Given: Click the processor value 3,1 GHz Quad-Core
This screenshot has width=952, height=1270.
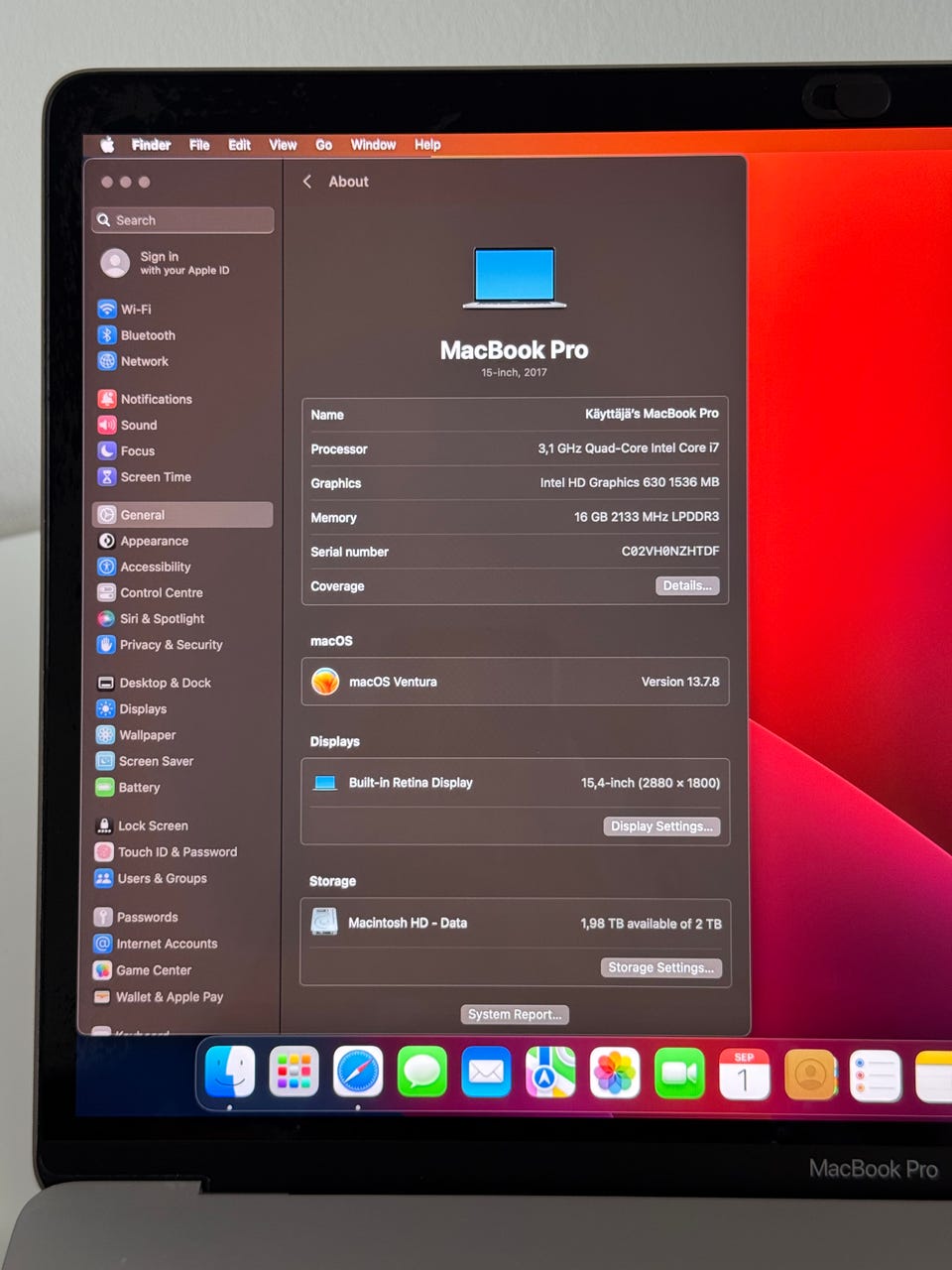Looking at the screenshot, I should pyautogui.click(x=629, y=448).
